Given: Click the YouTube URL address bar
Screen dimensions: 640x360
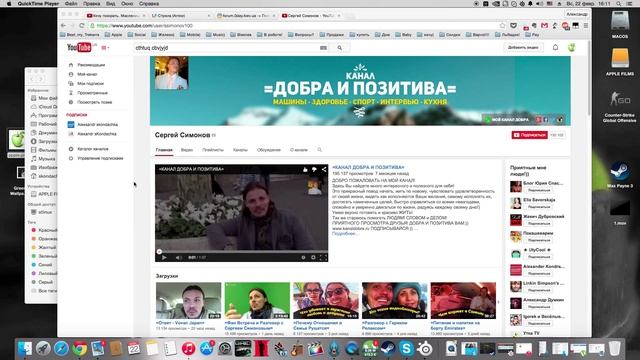Looking at the screenshot, I should click(x=294, y=25).
